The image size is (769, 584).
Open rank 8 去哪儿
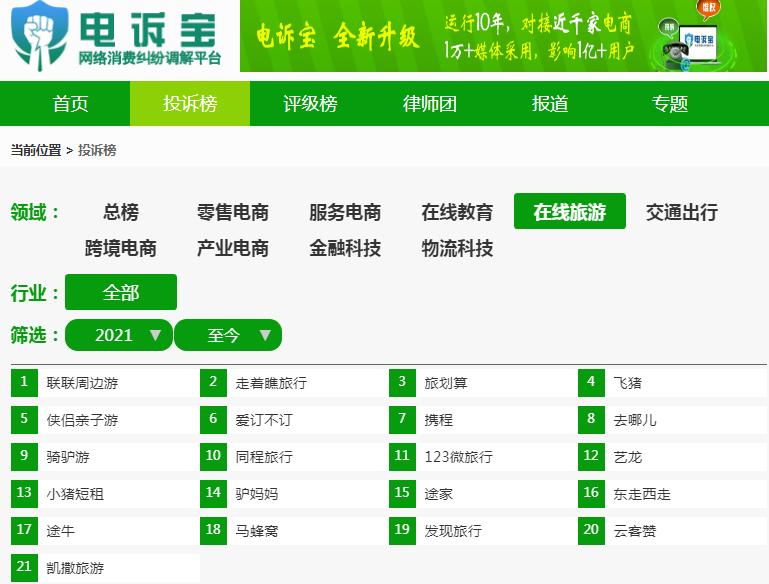672,420
